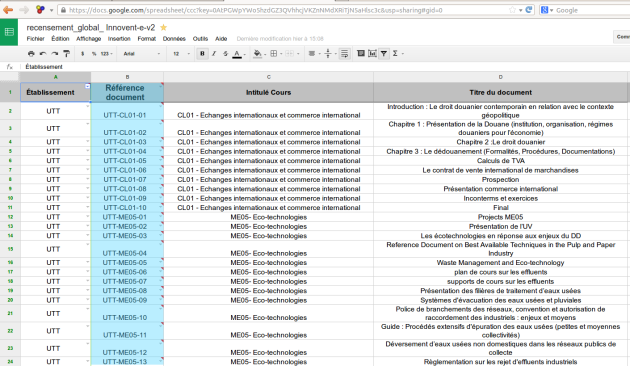Image resolution: width=630 pixels, height=366 pixels.
Task: Open the Affichage menu
Action: (88, 39)
